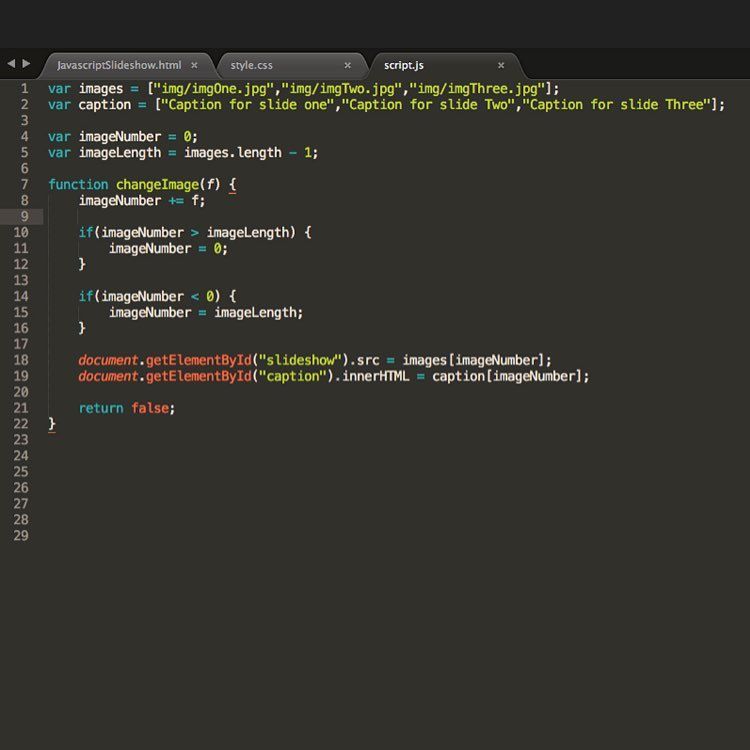Click imageLength in the line 10 condition
Screen dimensions: 750x750
click(248, 232)
